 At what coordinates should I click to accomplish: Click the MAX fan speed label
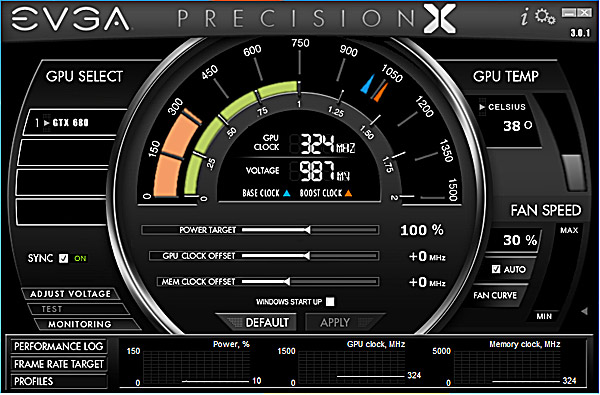coord(569,230)
